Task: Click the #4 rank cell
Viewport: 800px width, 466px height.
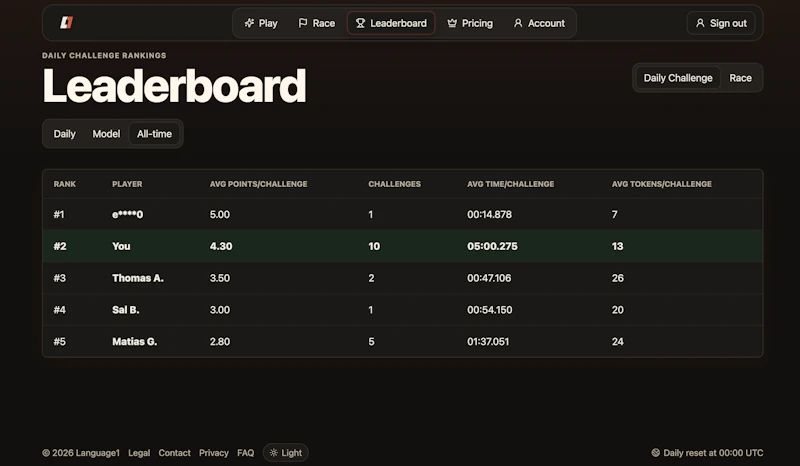Action: pos(60,310)
